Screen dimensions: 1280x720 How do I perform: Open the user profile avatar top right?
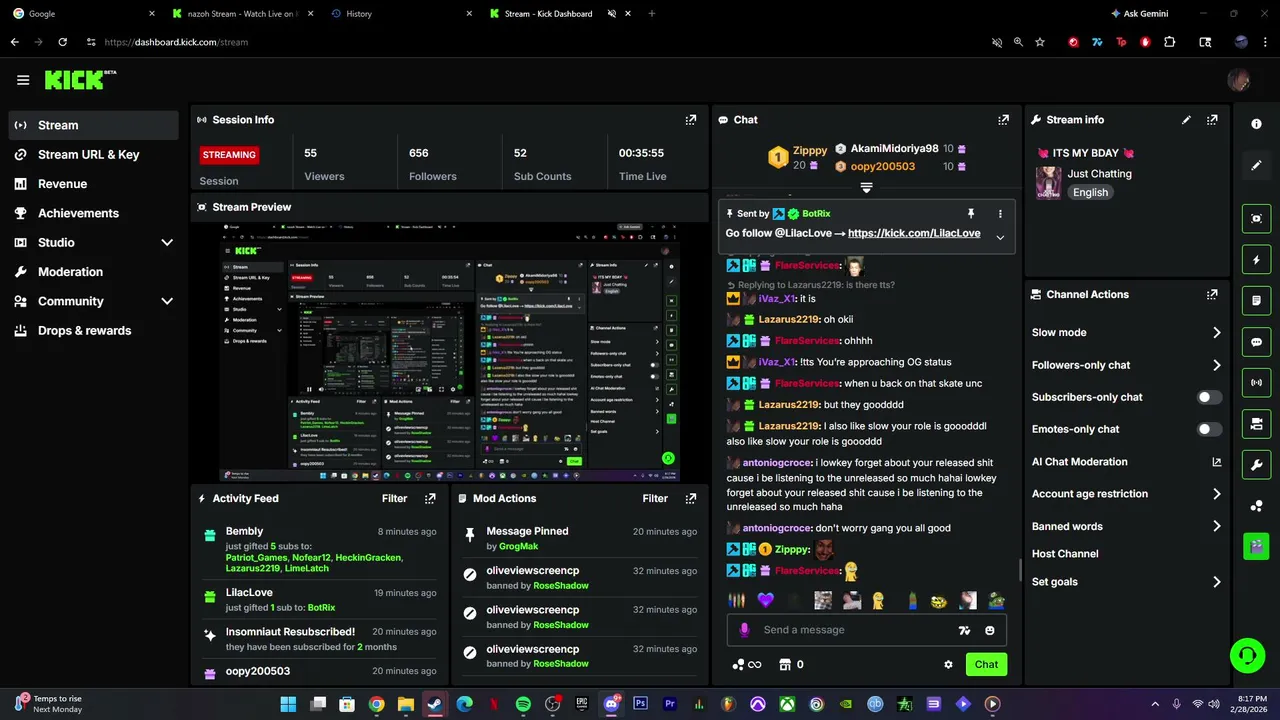[1239, 80]
